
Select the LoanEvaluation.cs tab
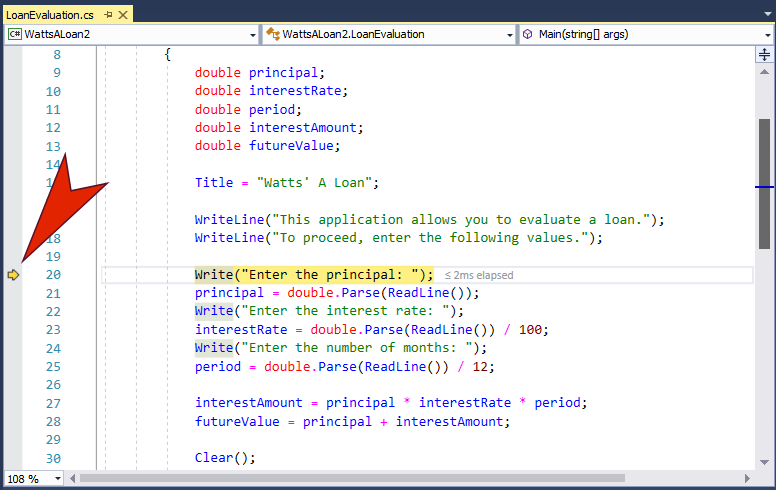coord(49,15)
